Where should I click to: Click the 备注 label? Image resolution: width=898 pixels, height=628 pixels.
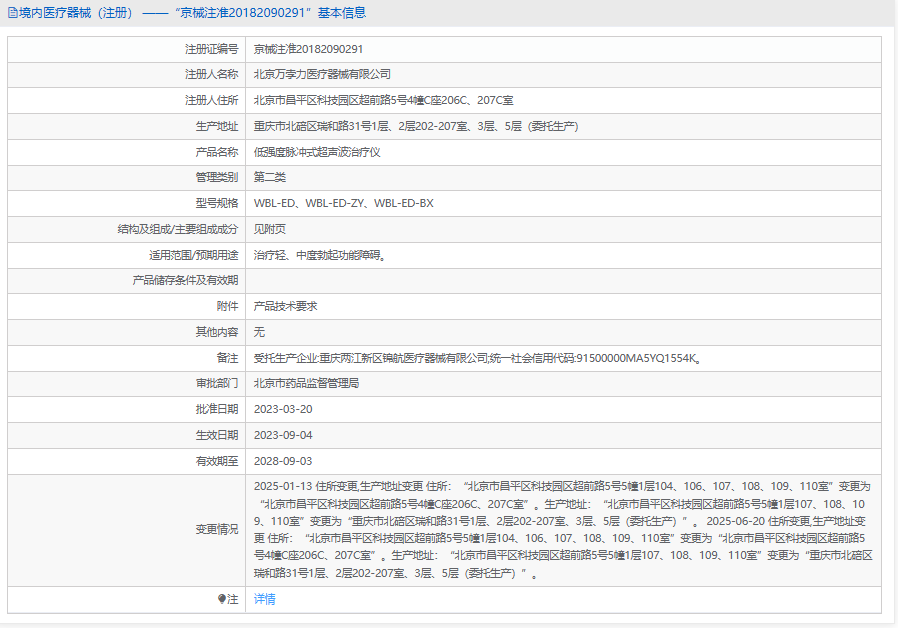tap(227, 358)
